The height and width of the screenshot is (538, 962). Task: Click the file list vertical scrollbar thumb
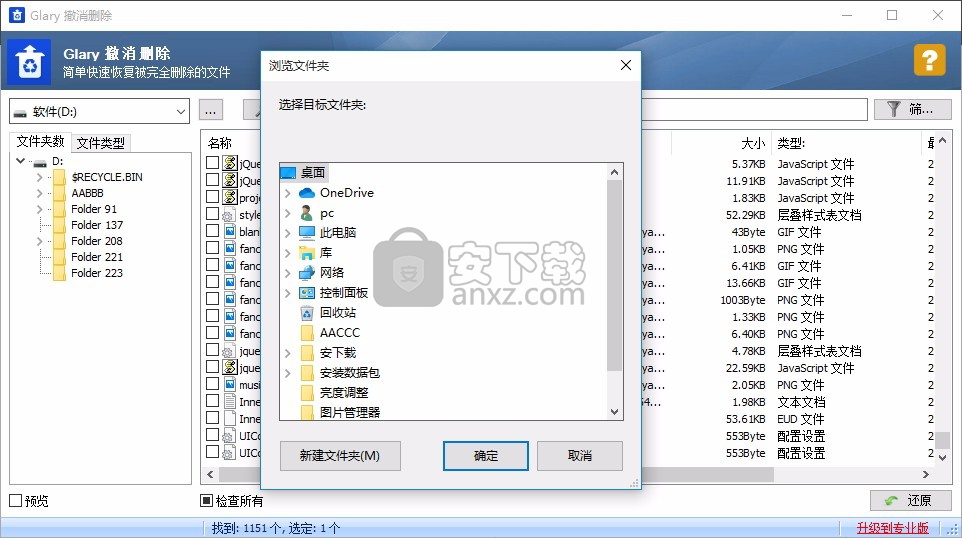942,440
